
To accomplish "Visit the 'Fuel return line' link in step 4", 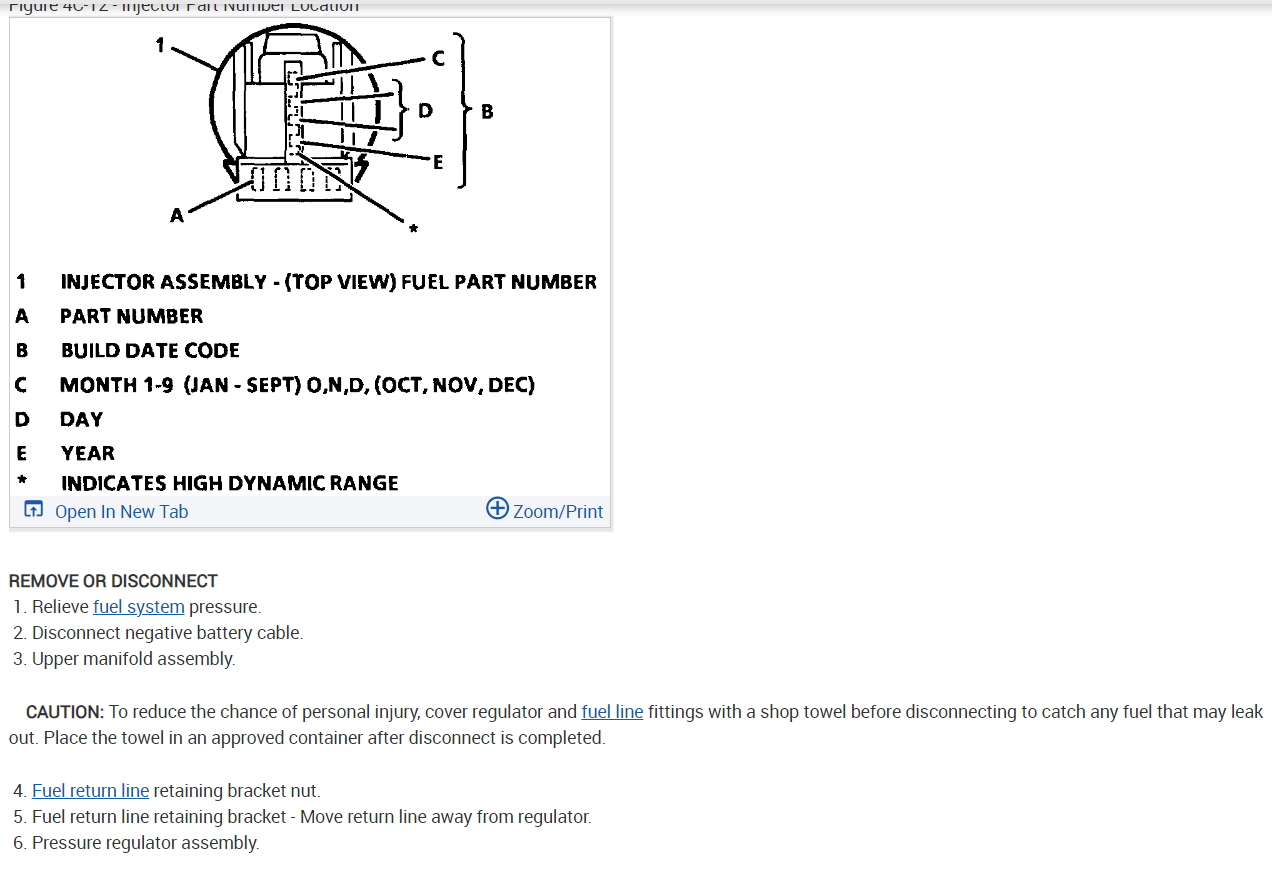I will click(x=90, y=790).
